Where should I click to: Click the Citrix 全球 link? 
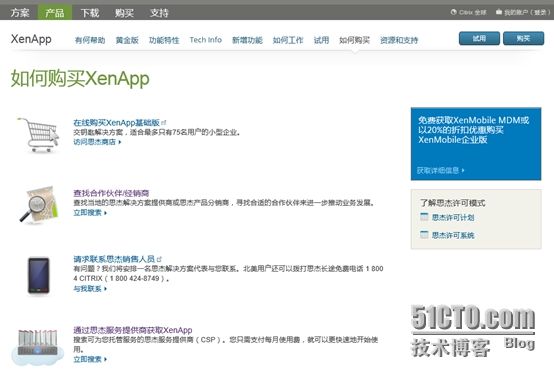(x=473, y=12)
